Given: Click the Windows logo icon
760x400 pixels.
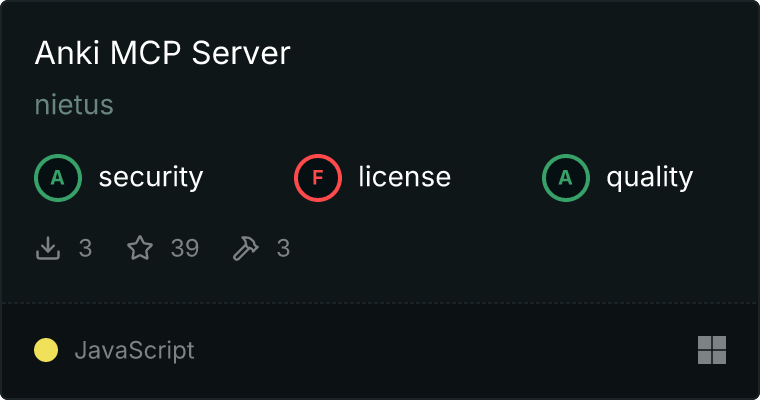Looking at the screenshot, I should (x=711, y=350).
